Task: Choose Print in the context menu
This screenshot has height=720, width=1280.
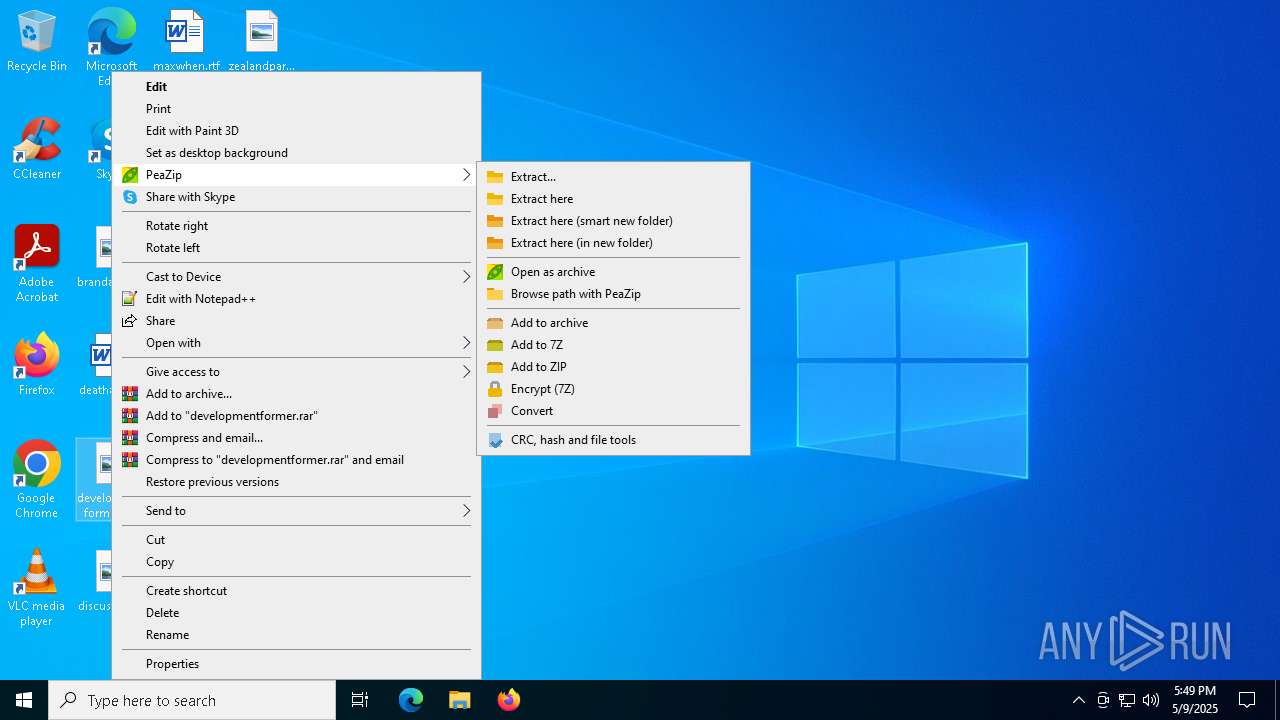Action: click(296, 109)
